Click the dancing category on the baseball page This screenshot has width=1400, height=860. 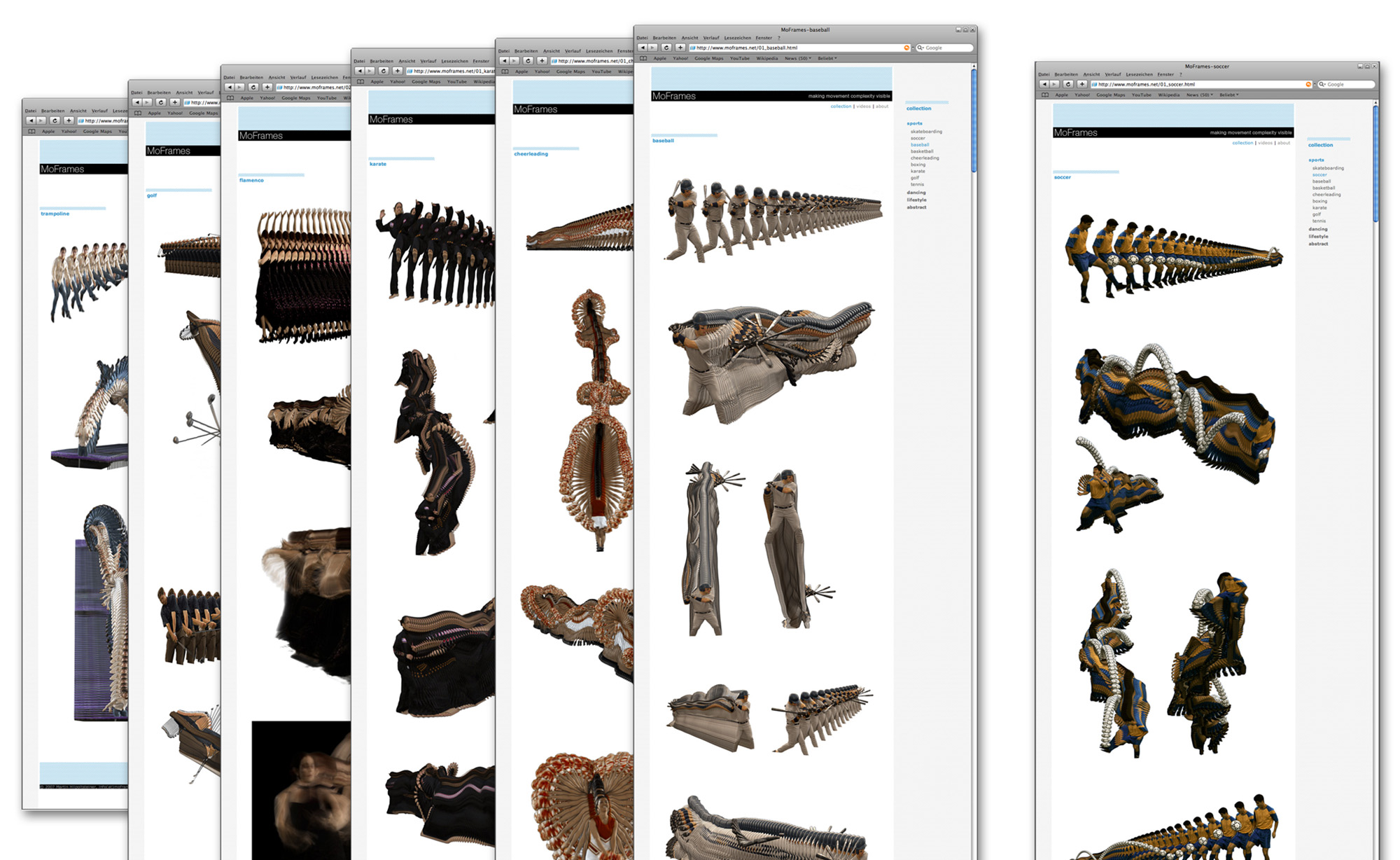[x=916, y=193]
